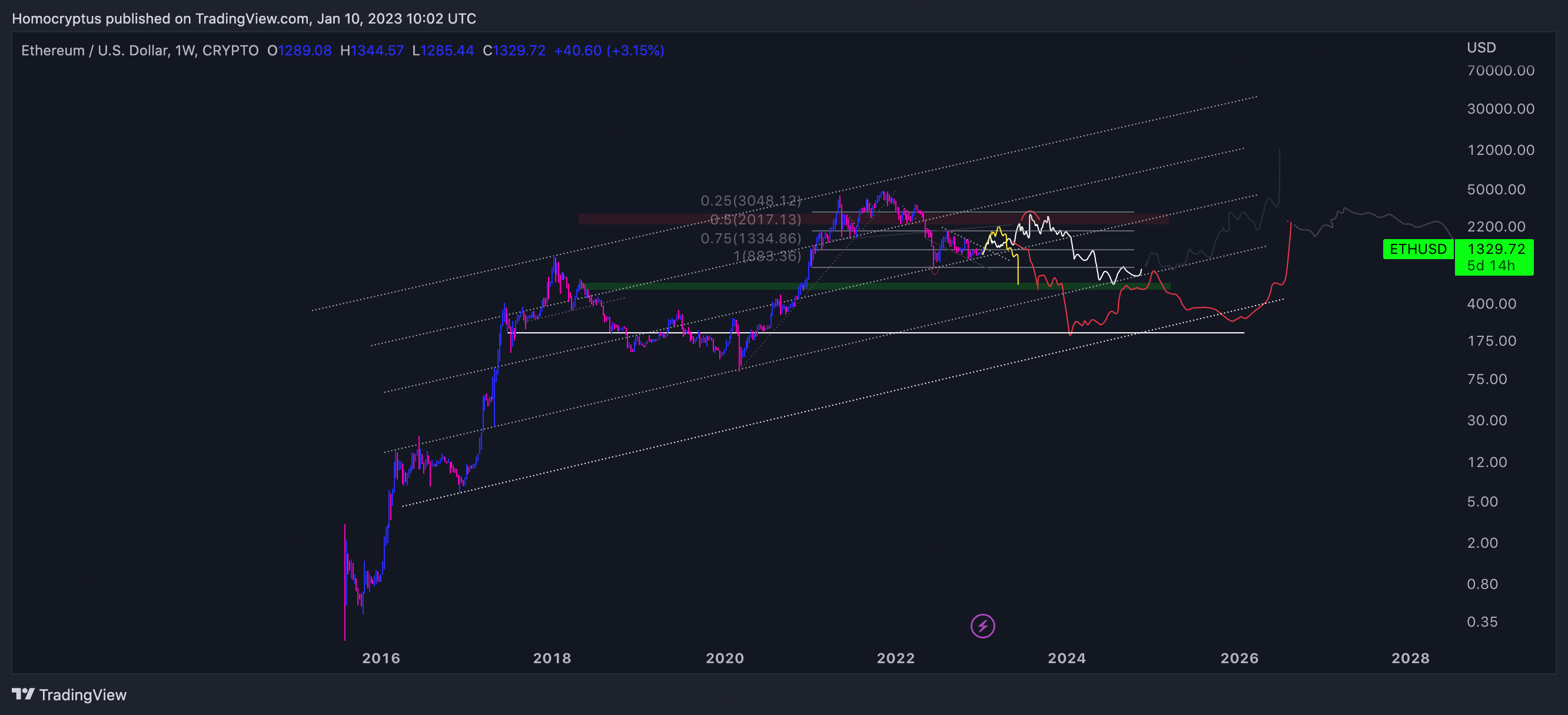Click the 5000.00 price axis label
This screenshot has height=715, width=1568.
coord(1496,190)
